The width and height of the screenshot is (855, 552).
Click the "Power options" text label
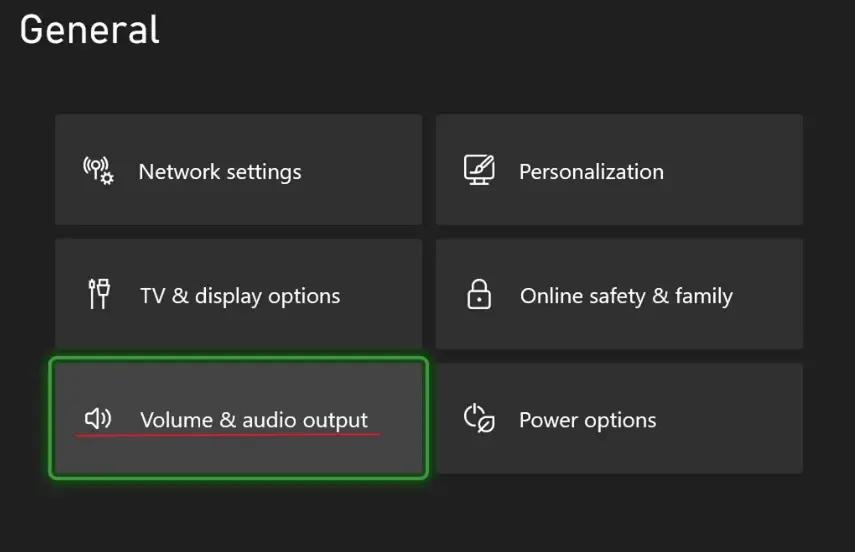[x=587, y=420]
